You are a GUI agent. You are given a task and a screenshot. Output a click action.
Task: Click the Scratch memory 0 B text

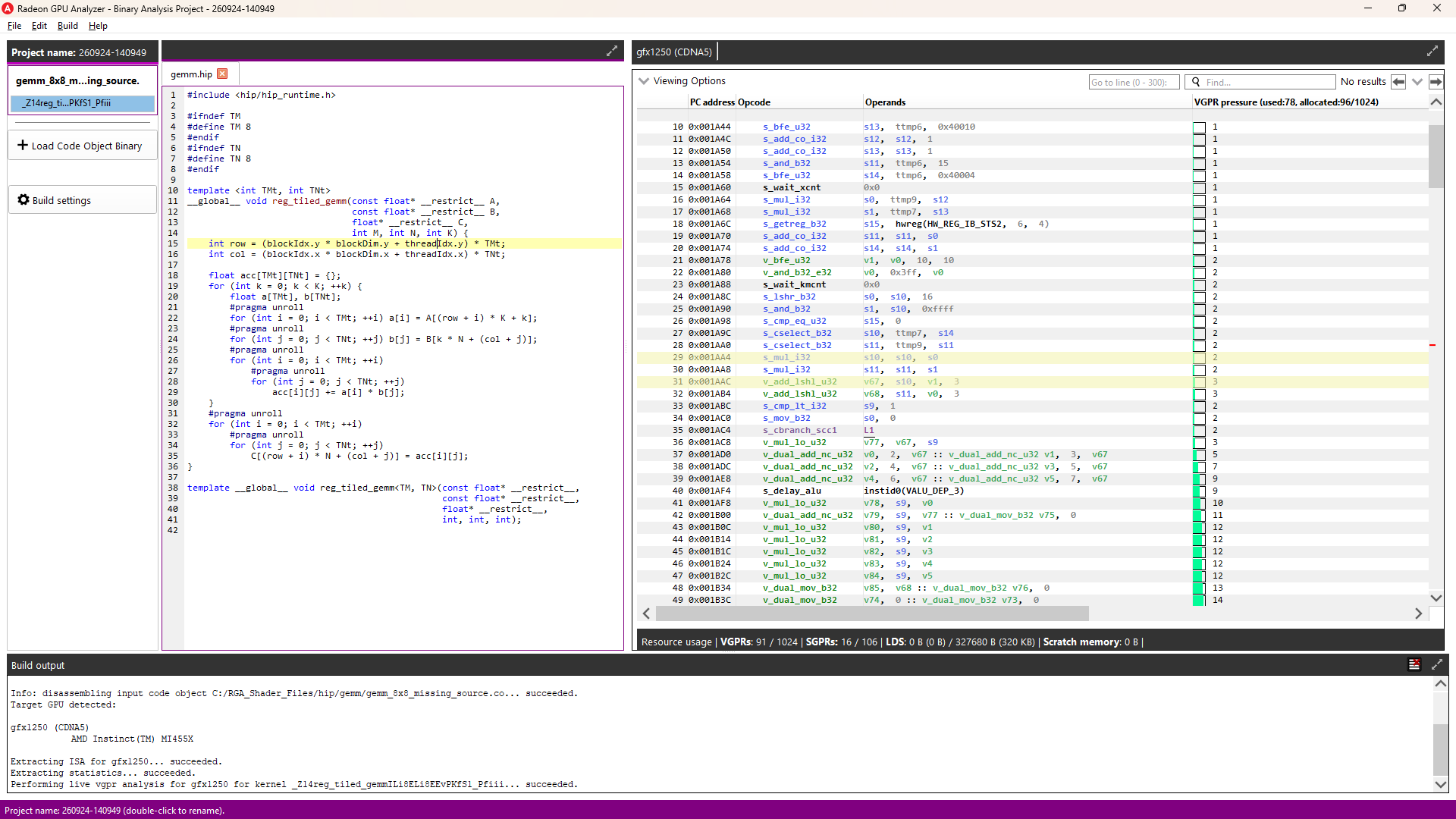point(1090,642)
